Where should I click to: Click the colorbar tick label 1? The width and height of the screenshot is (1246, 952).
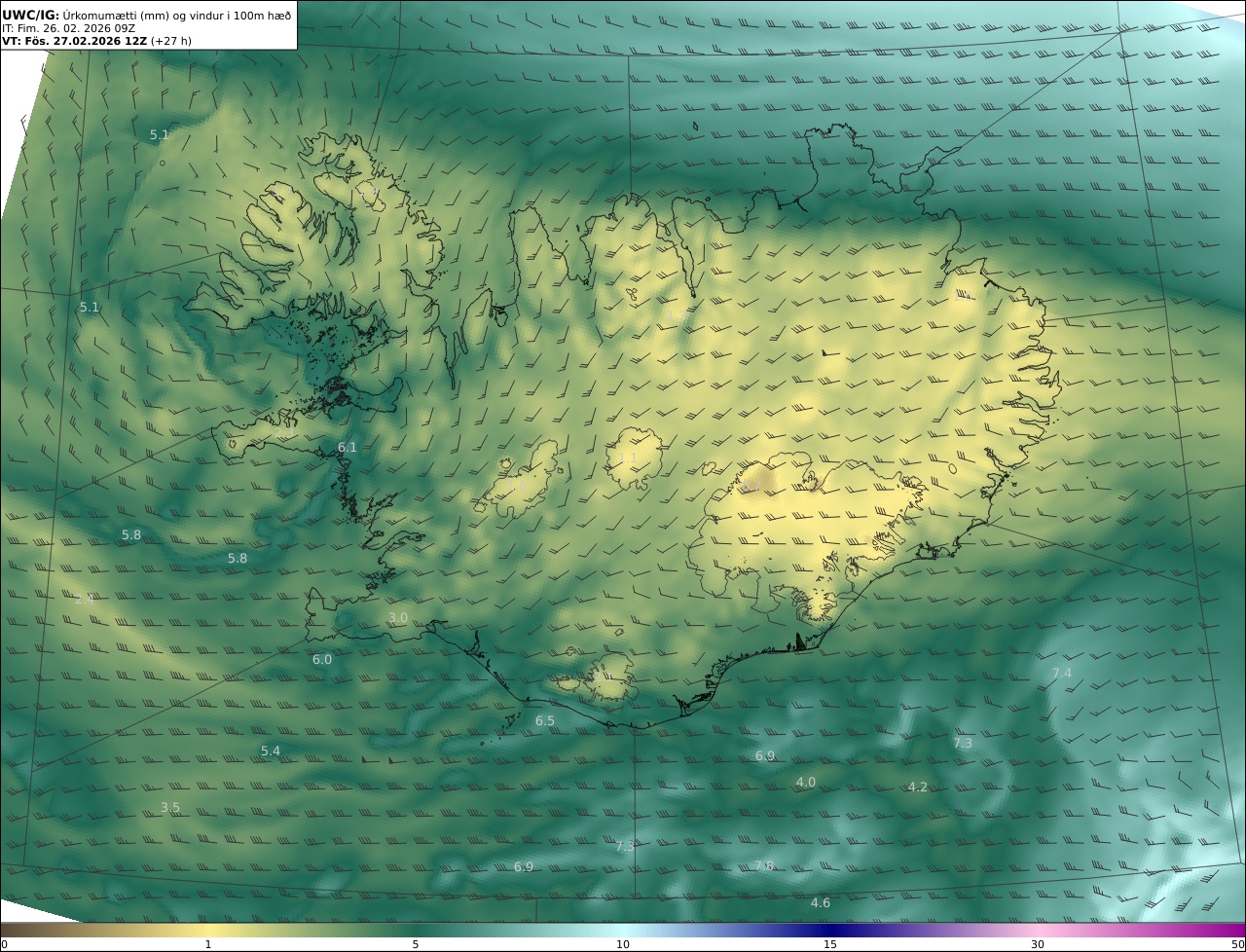(x=208, y=944)
